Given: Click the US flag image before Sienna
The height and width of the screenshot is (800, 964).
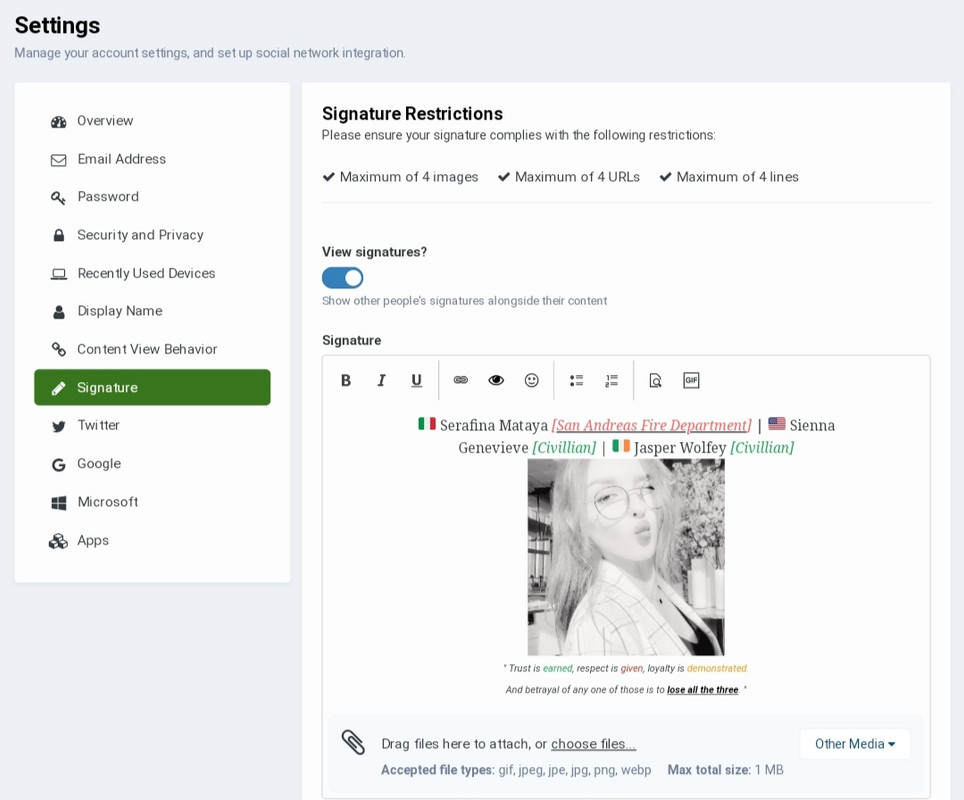Looking at the screenshot, I should click(777, 424).
